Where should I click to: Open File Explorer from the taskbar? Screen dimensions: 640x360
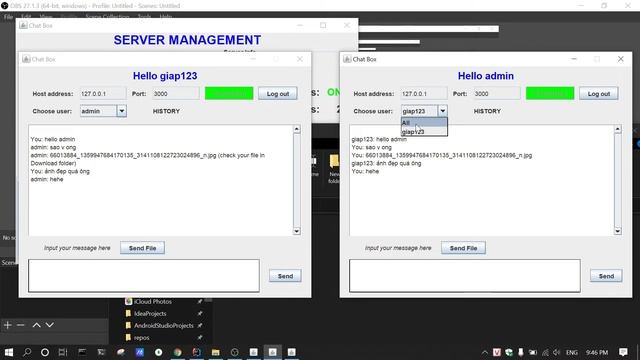(216, 352)
